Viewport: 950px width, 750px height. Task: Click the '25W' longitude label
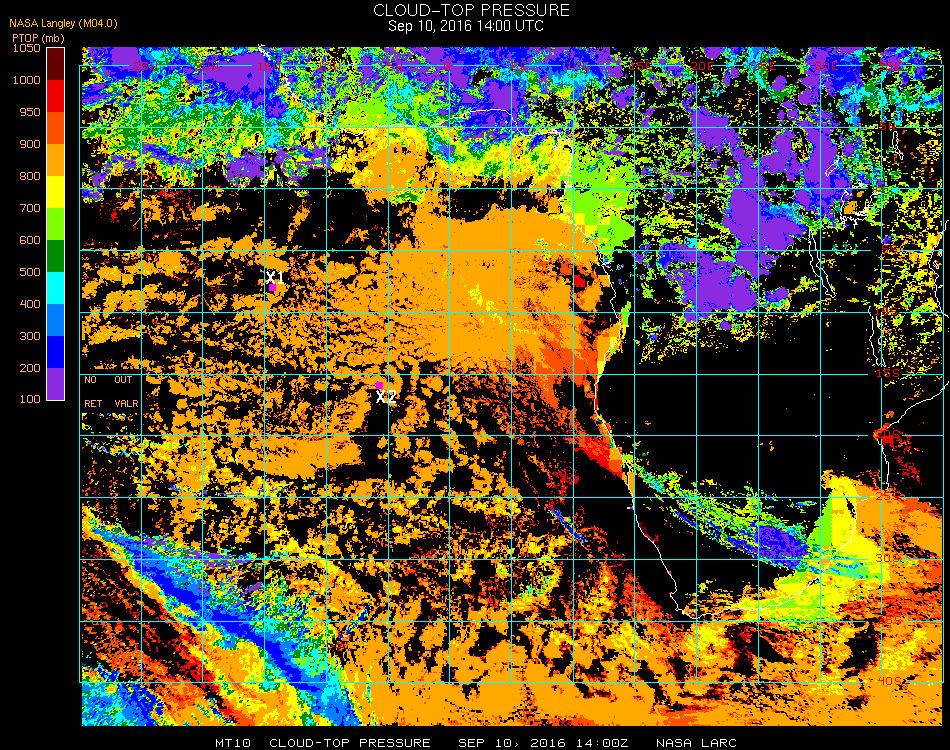click(145, 65)
